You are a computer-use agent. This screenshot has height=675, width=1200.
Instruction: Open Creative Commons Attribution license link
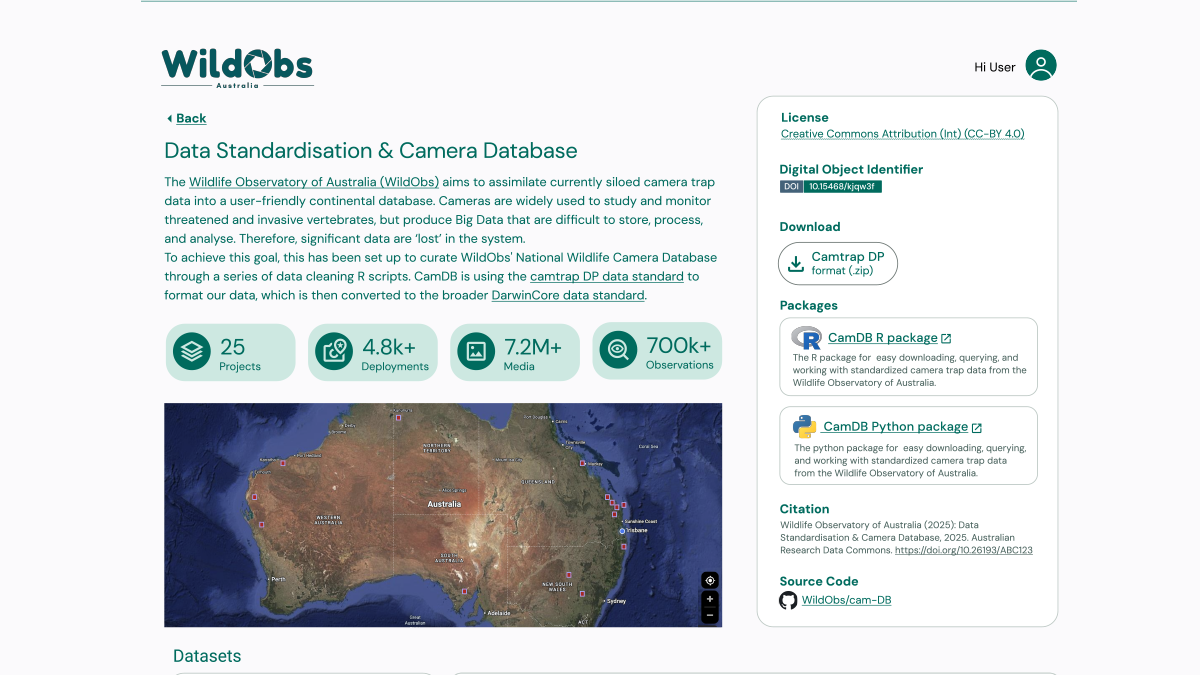click(x=902, y=134)
